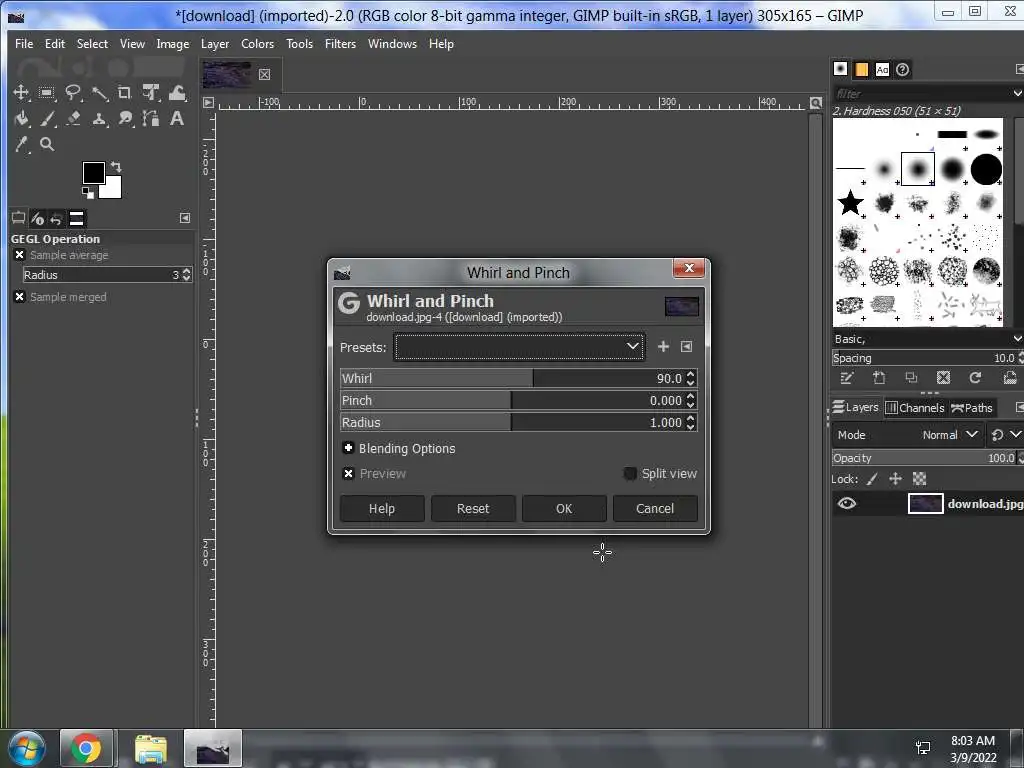1024x768 pixels.
Task: Hide the download.jpg layer with eye icon
Action: (847, 504)
